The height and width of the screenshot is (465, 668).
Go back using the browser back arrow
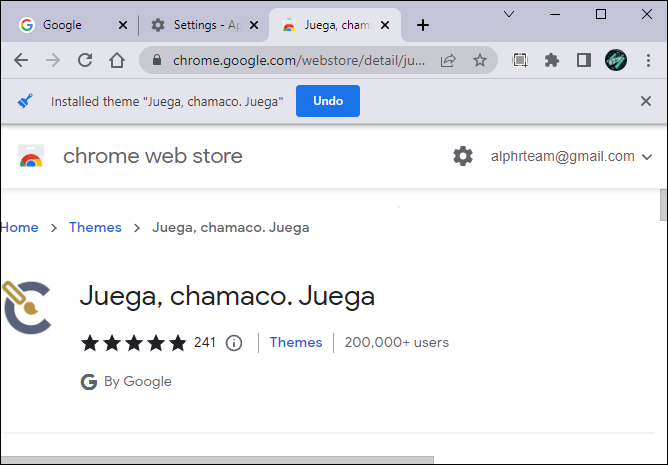coord(21,60)
